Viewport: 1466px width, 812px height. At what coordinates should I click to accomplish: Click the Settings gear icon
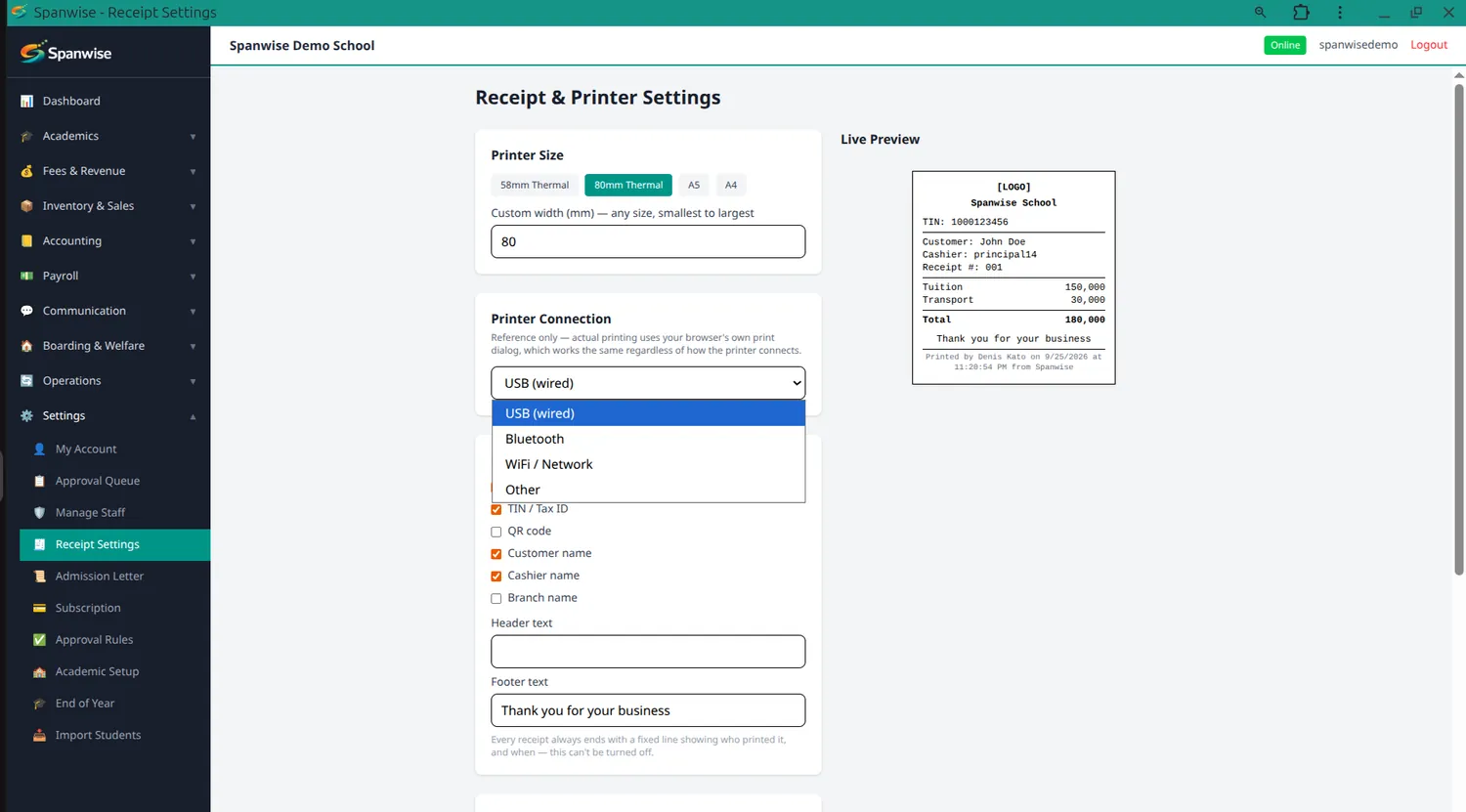coord(26,416)
